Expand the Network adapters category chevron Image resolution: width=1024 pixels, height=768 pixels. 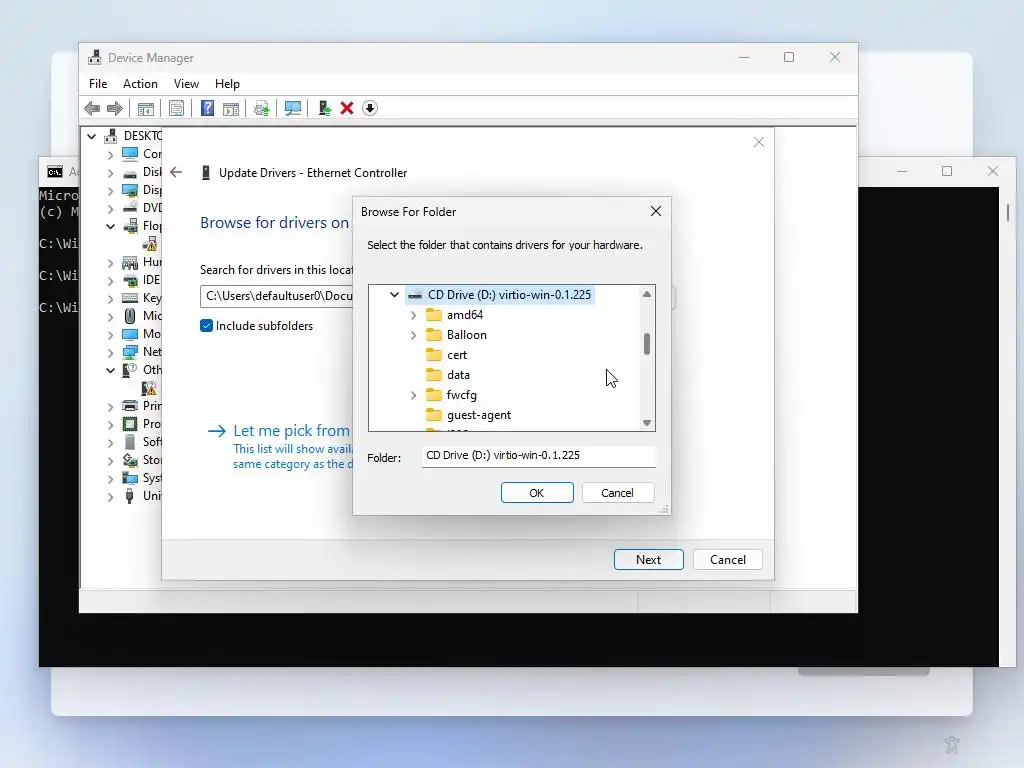coord(110,353)
